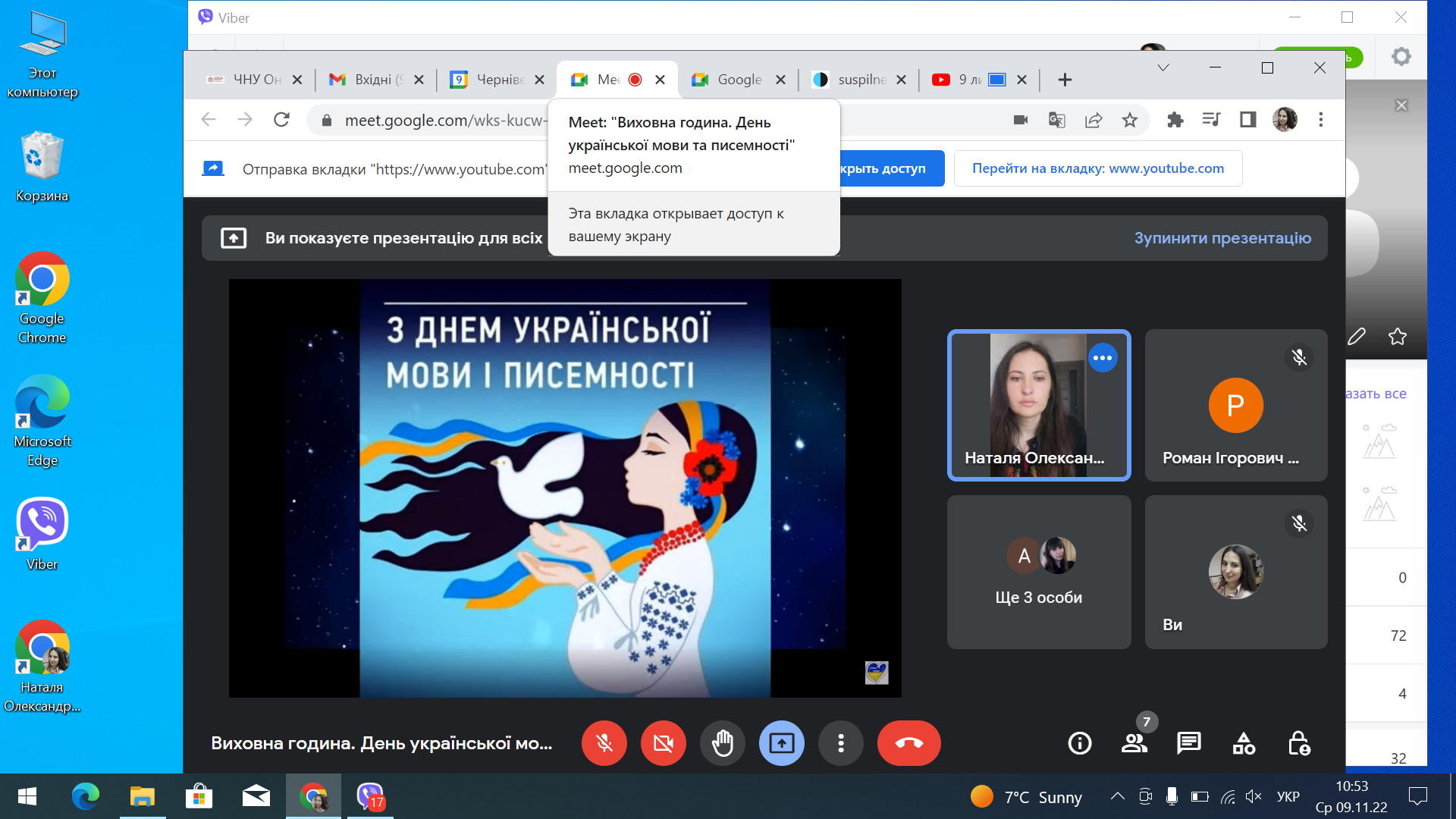The height and width of the screenshot is (819, 1456).
Task: Click the present screen button
Action: tap(782, 743)
